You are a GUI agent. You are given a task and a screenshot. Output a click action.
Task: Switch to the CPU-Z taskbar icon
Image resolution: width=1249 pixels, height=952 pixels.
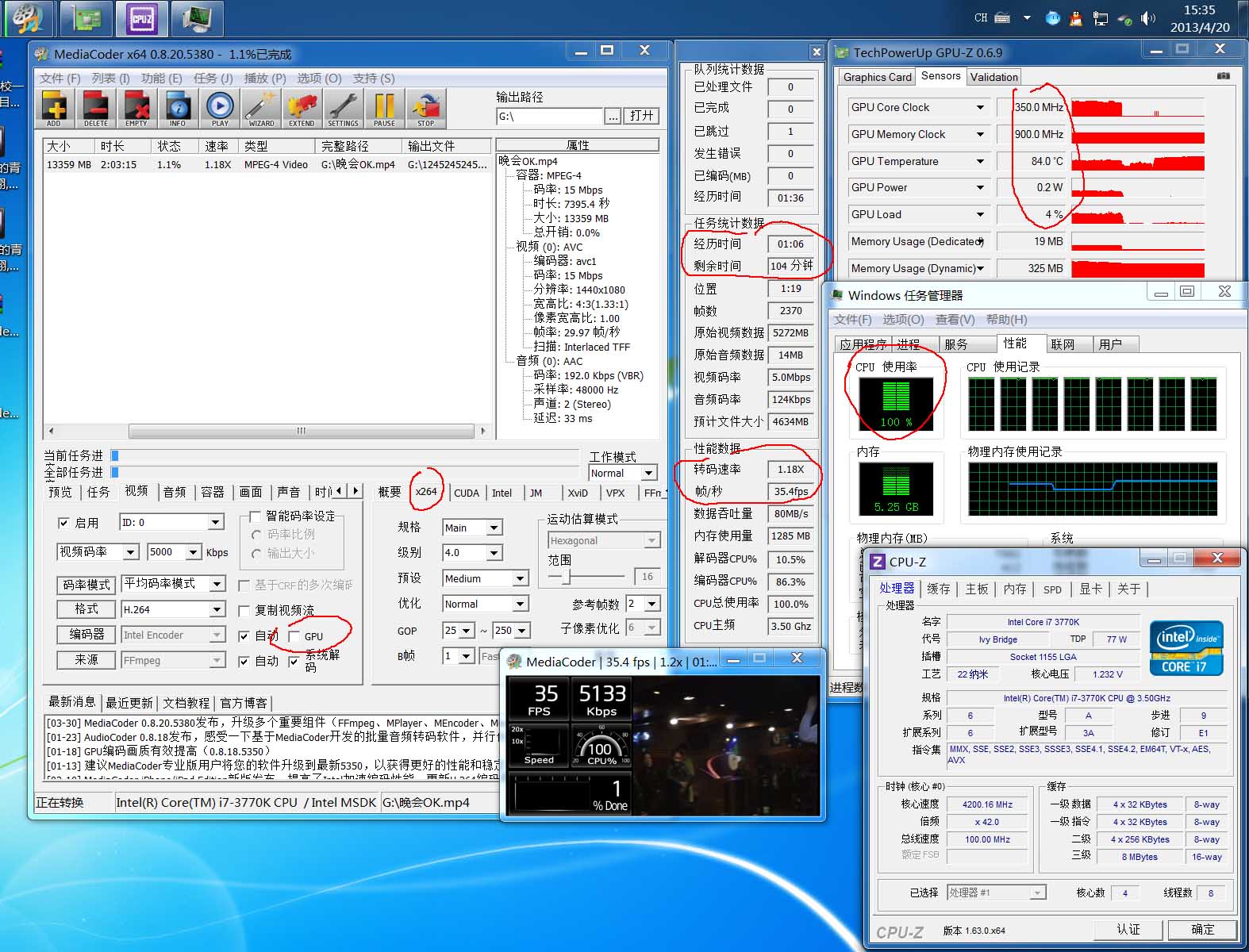pos(141,19)
